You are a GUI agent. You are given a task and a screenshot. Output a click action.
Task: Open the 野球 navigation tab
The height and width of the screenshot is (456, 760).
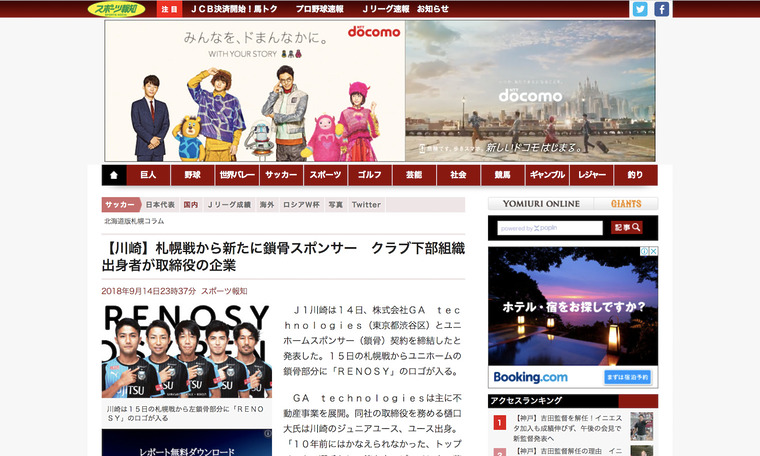[192, 175]
